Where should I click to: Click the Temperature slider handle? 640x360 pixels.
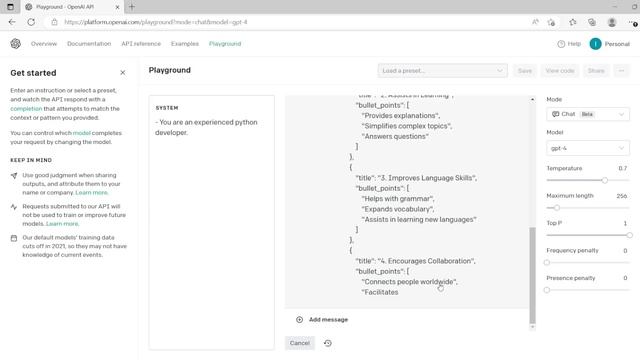(604, 180)
